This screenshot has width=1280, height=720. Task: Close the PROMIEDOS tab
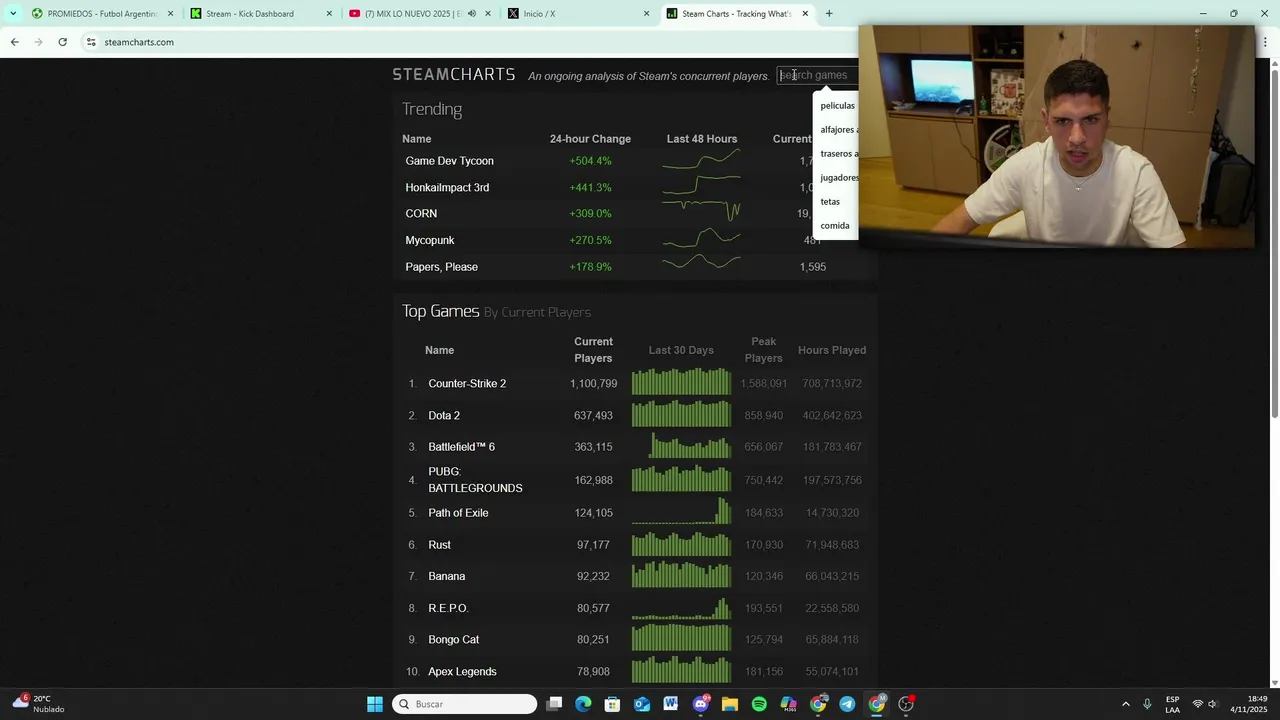pyautogui.click(x=170, y=14)
